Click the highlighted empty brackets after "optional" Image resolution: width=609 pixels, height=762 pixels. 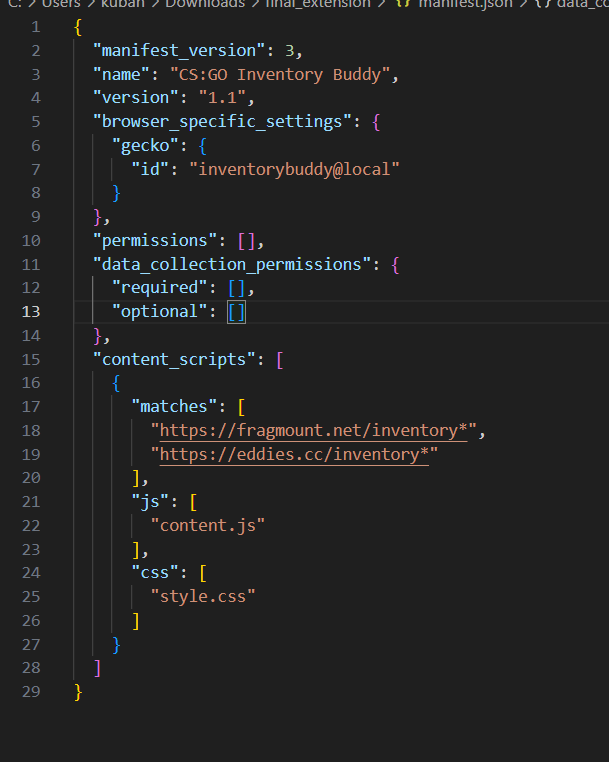click(237, 312)
